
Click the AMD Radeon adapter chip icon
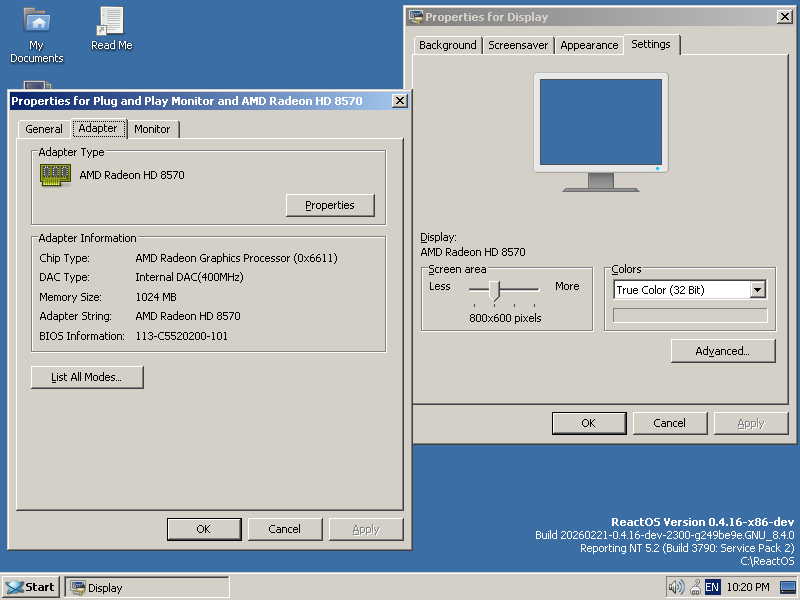(55, 175)
